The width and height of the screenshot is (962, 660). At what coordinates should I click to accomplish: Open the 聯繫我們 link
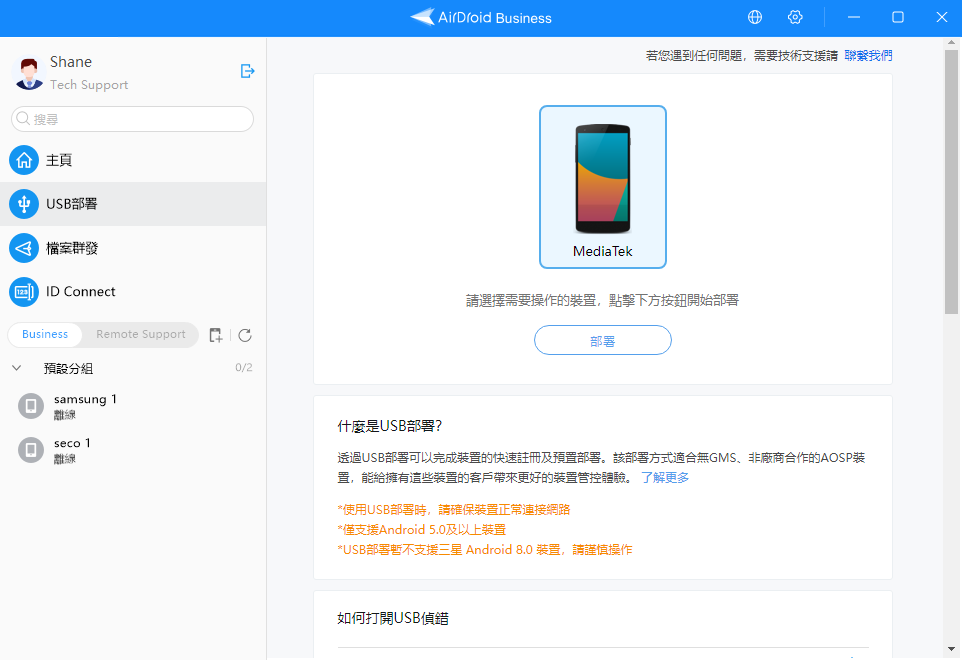point(868,55)
